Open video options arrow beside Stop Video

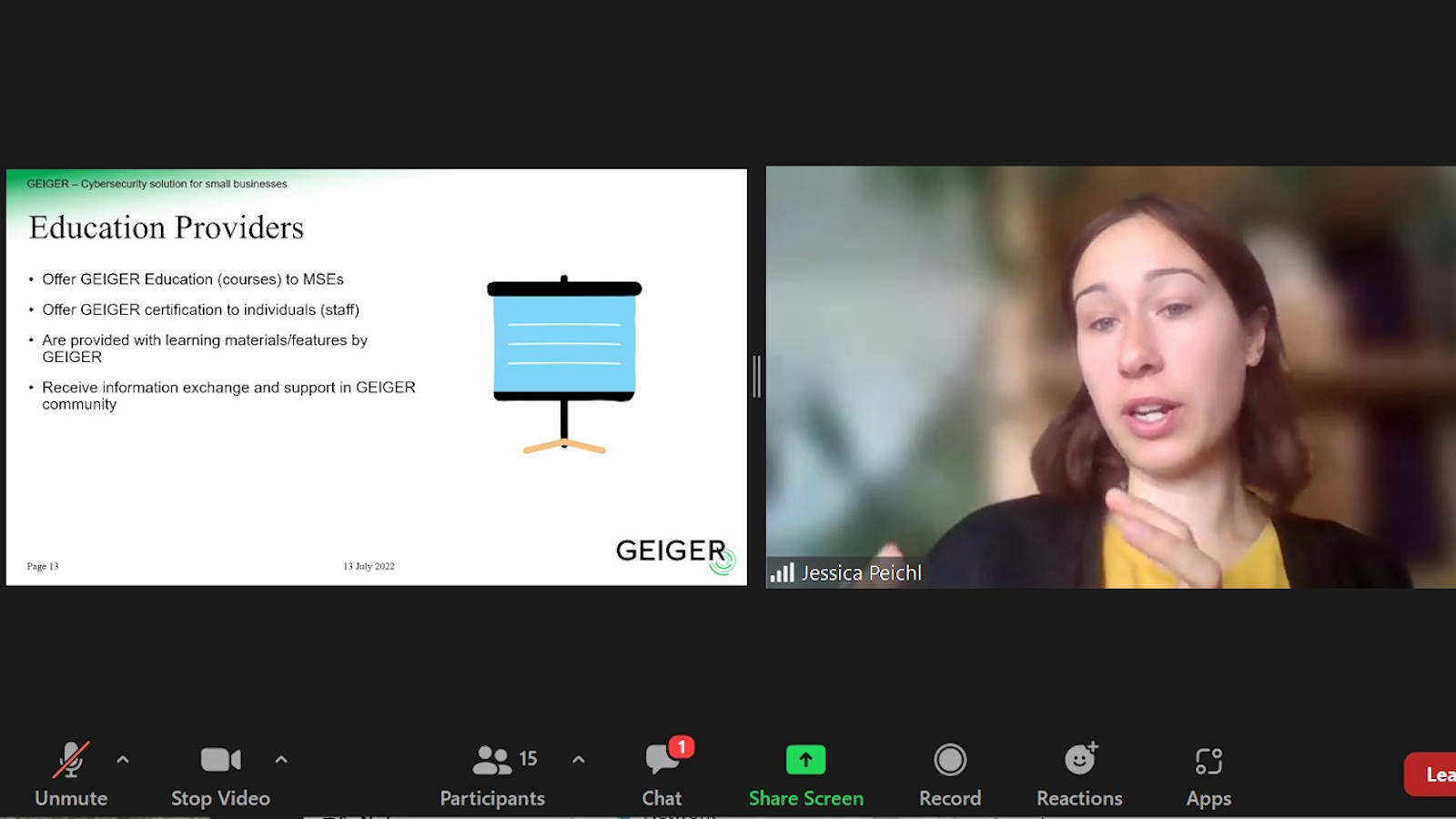pyautogui.click(x=281, y=759)
